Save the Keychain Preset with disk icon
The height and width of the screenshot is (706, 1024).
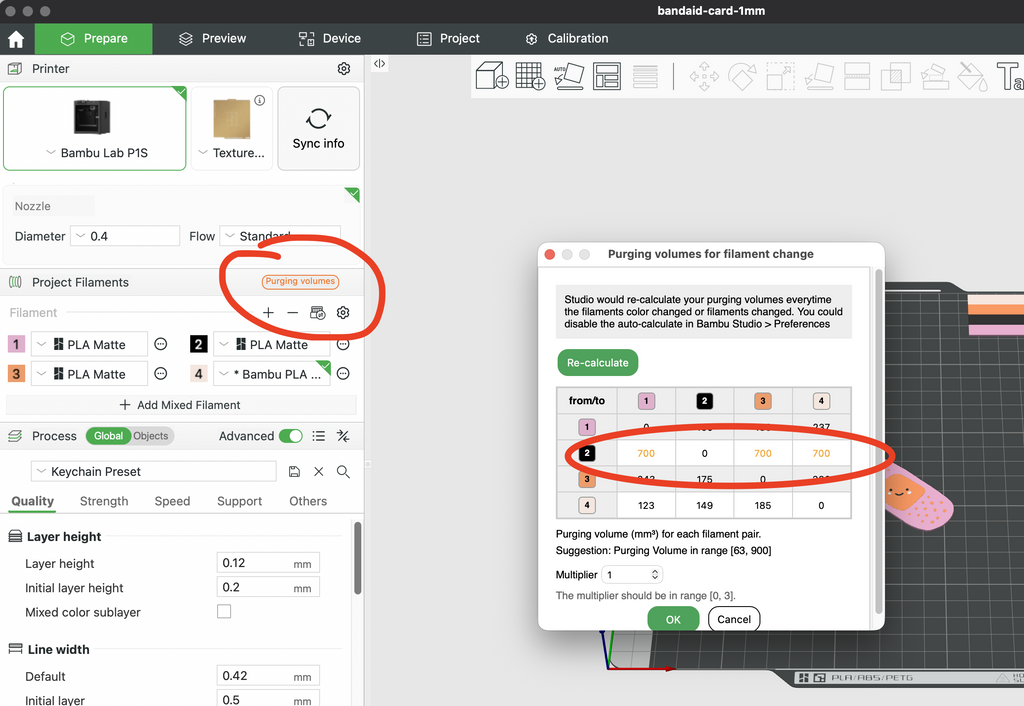tap(294, 472)
